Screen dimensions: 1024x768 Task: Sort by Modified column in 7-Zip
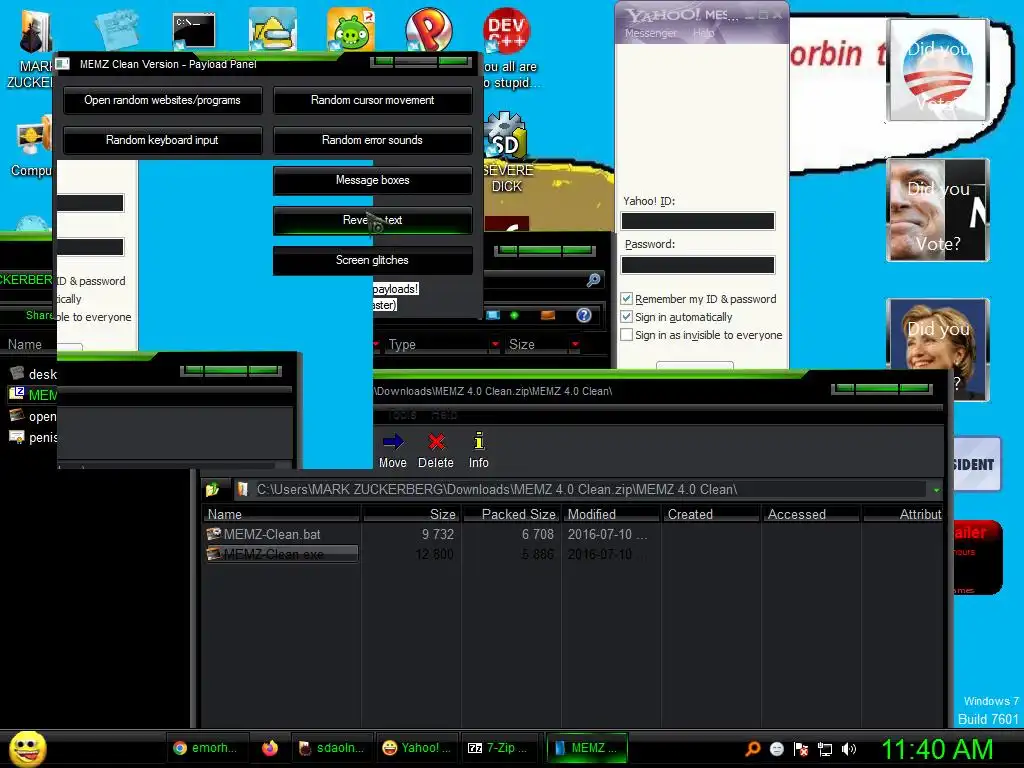click(611, 515)
